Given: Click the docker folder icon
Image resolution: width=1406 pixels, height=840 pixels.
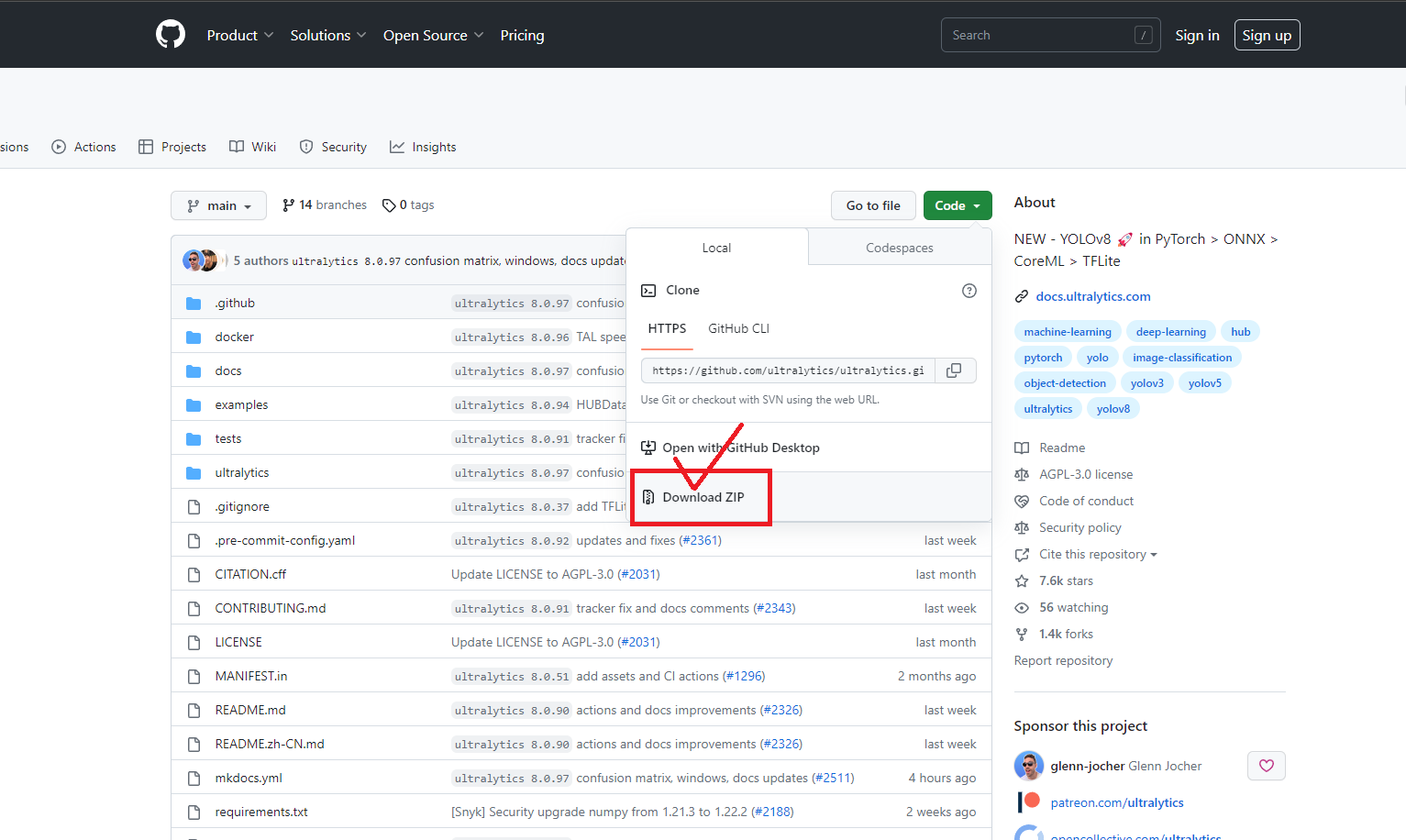Looking at the screenshot, I should click(x=194, y=337).
